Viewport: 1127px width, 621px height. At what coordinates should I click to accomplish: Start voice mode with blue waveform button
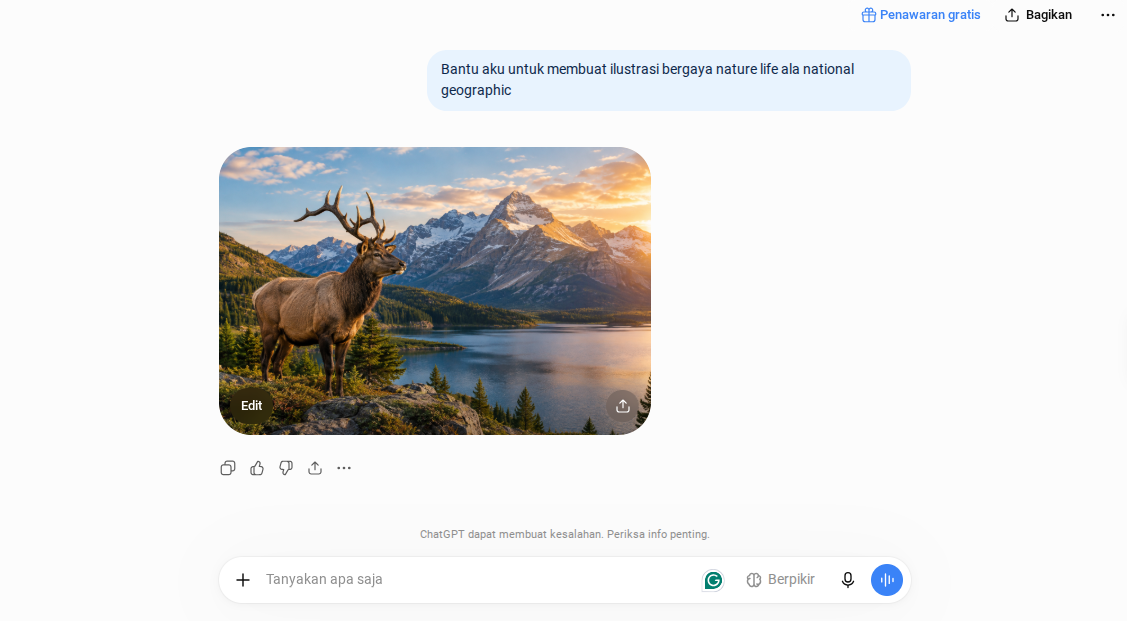click(887, 579)
